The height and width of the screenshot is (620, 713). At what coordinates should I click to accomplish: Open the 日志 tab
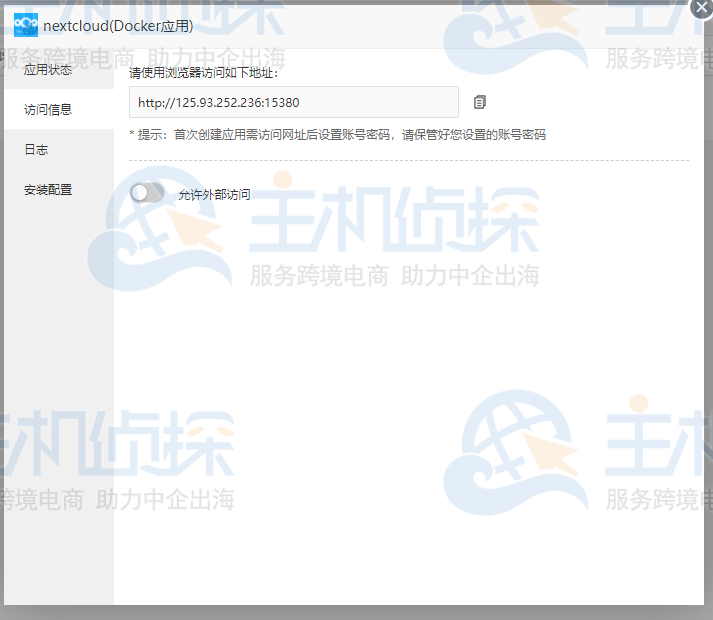pos(36,150)
